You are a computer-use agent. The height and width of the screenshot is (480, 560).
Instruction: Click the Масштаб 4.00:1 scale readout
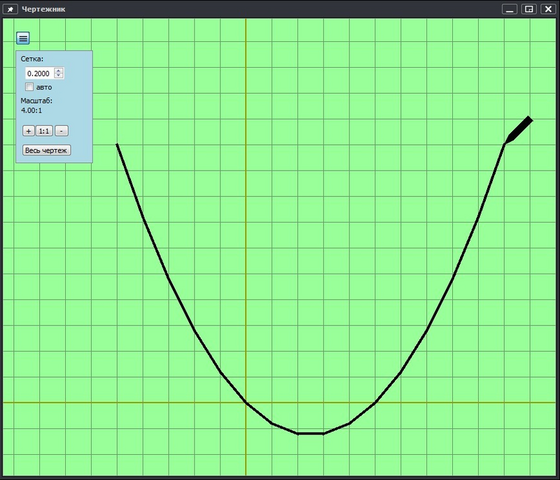point(31,110)
